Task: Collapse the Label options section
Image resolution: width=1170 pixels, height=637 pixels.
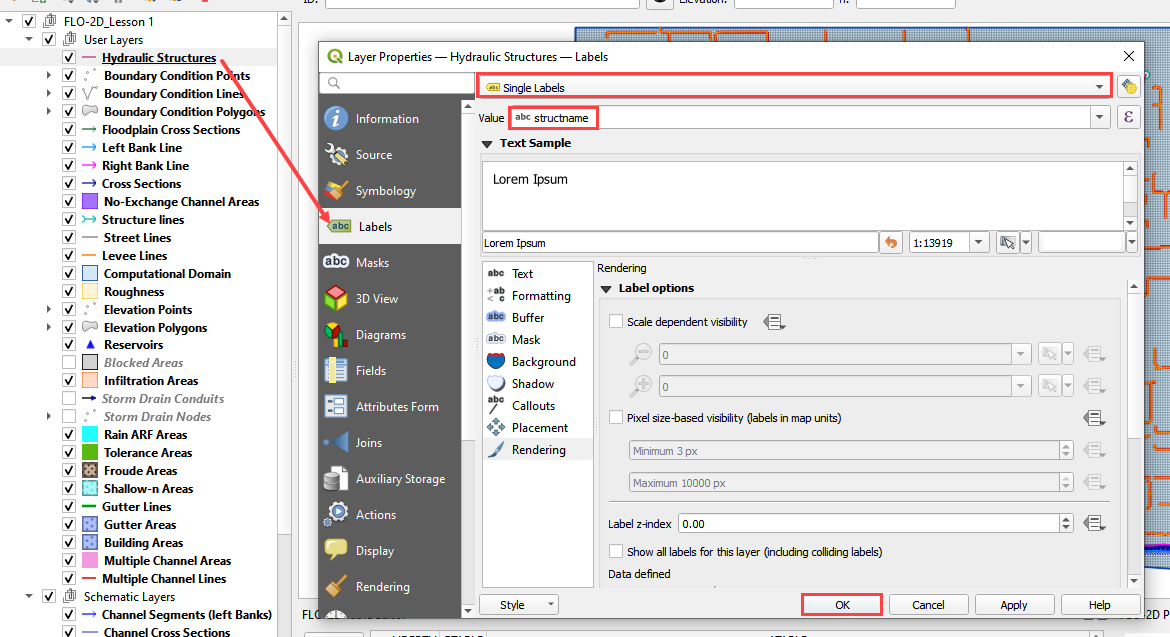Action: tap(606, 288)
